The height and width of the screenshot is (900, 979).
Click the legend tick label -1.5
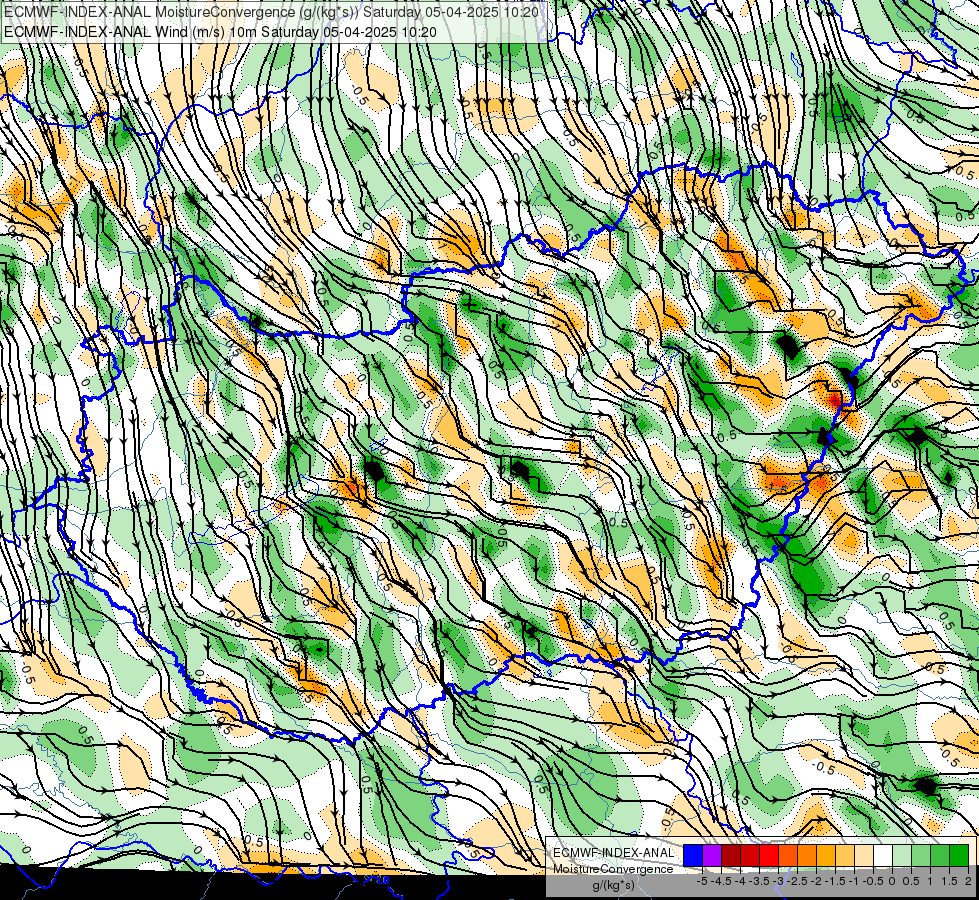835,881
